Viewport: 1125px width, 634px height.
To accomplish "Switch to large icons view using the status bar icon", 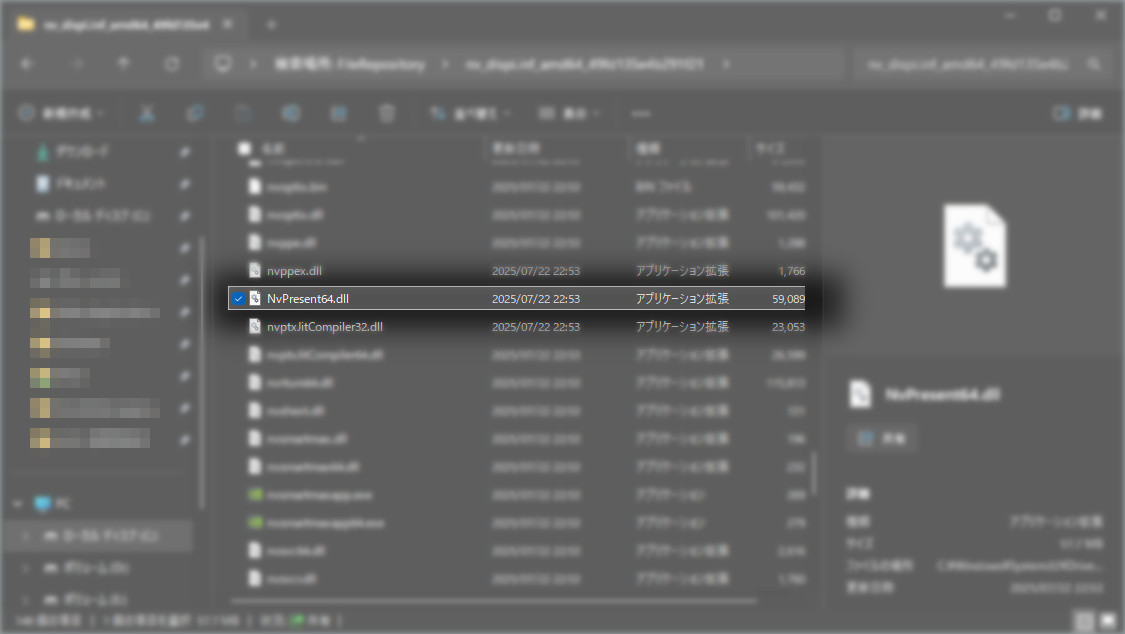I will point(1108,620).
